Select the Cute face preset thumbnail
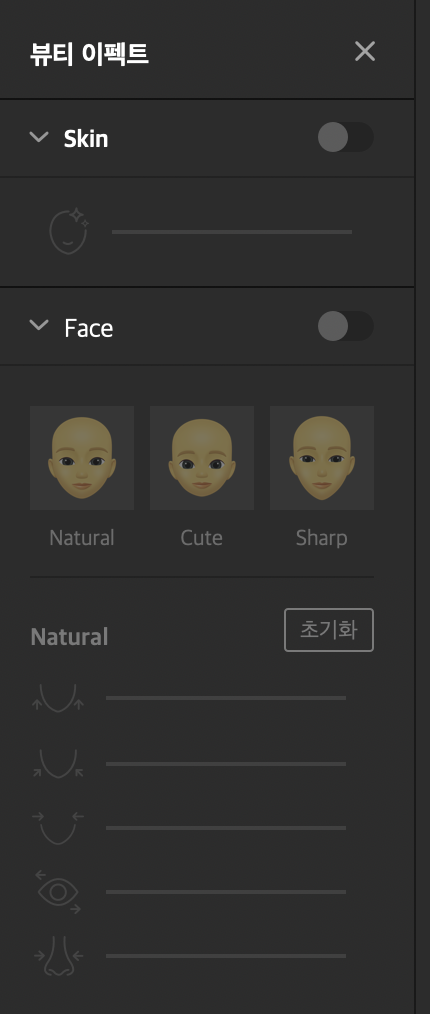Image resolution: width=430 pixels, height=1014 pixels. pos(202,458)
